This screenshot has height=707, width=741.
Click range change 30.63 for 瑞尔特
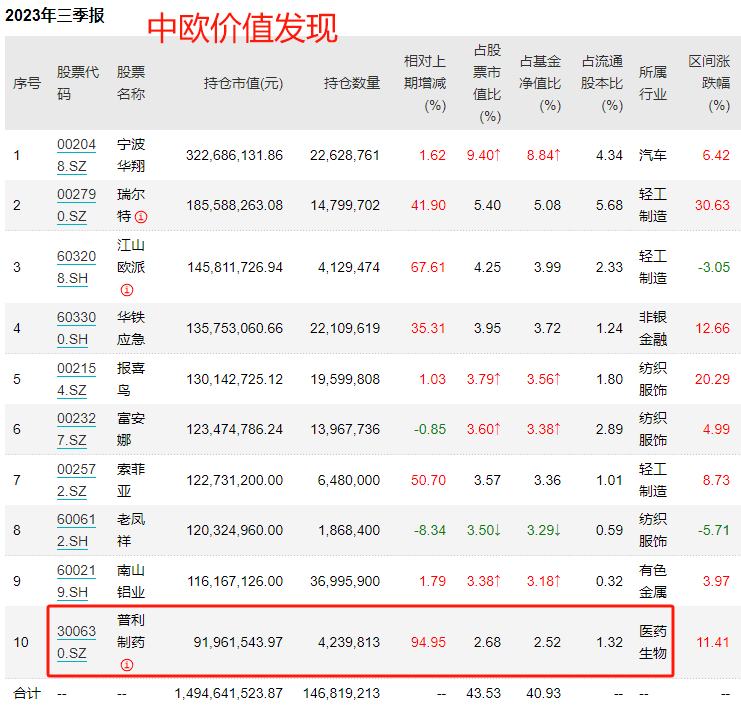[x=712, y=205]
